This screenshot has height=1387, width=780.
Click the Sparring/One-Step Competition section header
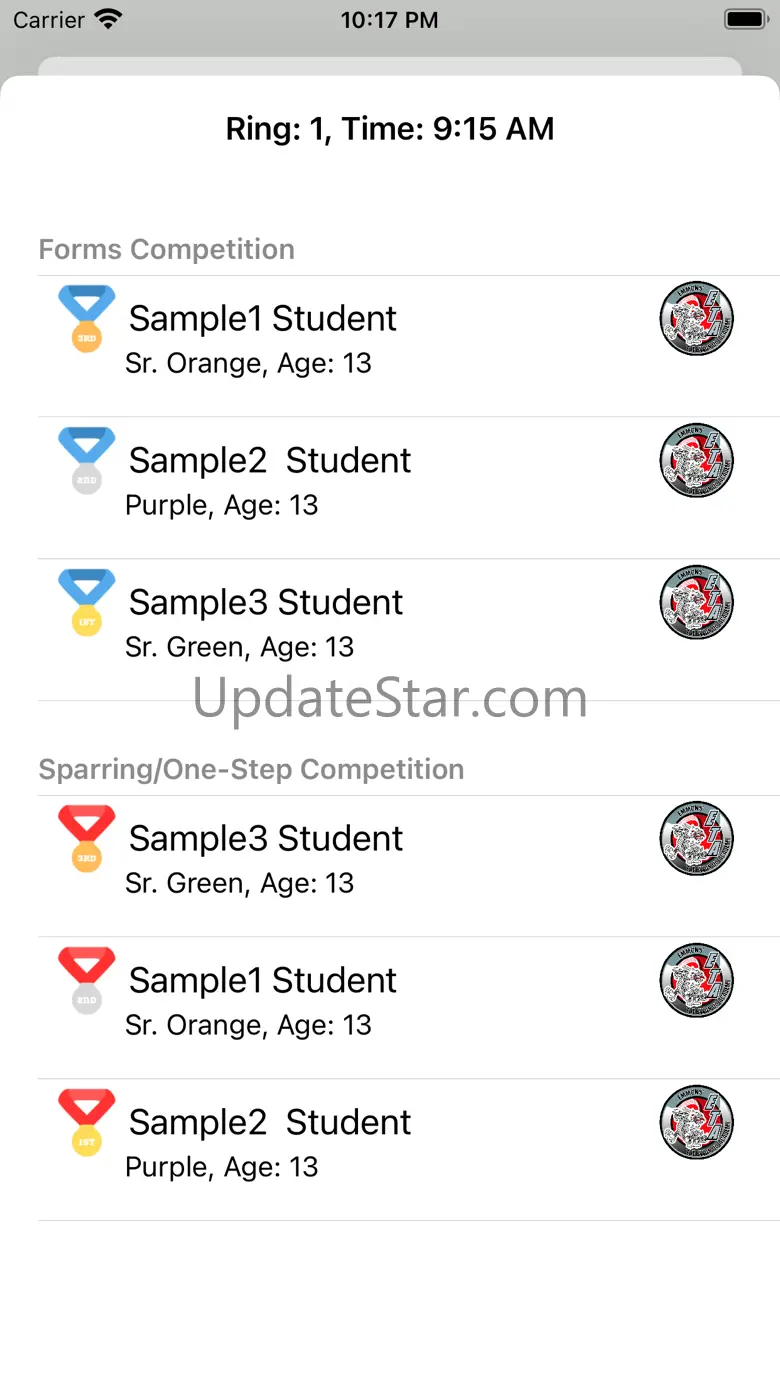coord(251,769)
